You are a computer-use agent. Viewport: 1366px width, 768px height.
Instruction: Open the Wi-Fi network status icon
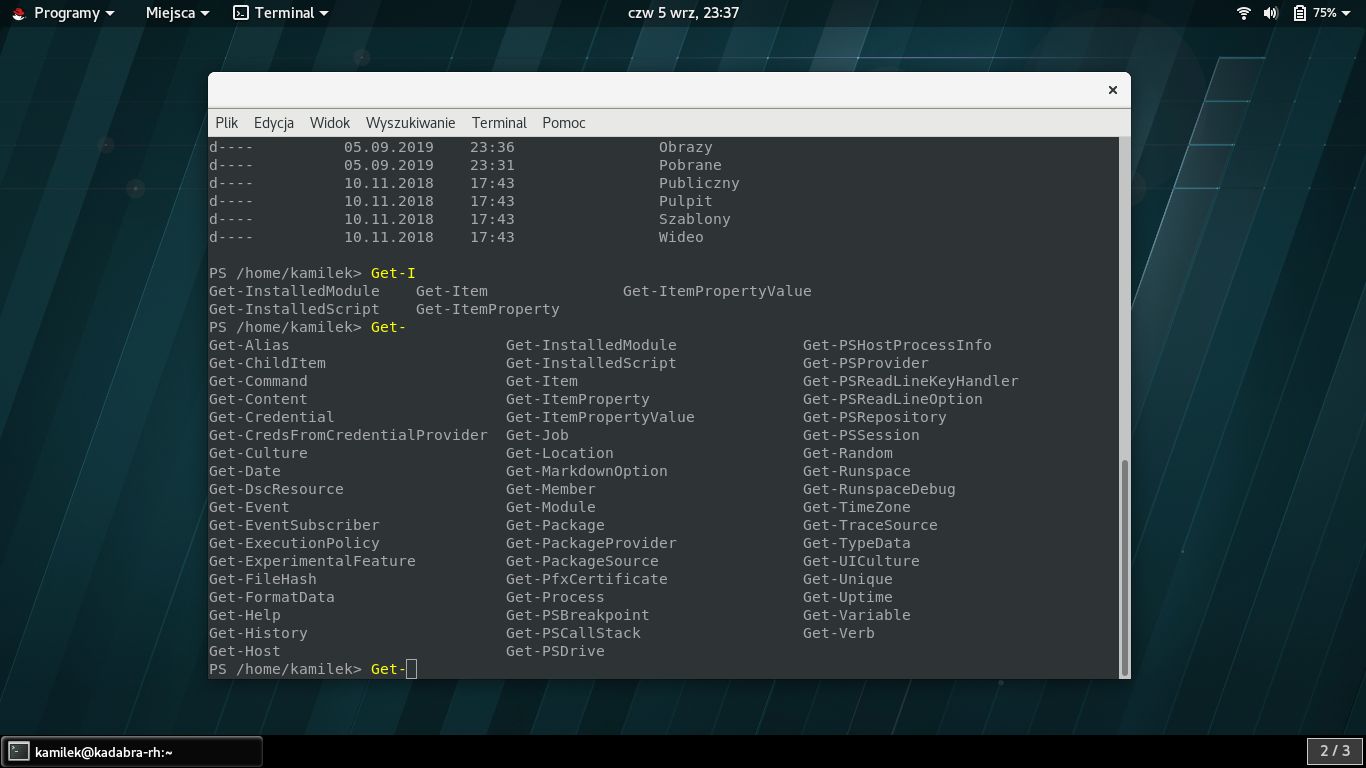coord(1244,13)
